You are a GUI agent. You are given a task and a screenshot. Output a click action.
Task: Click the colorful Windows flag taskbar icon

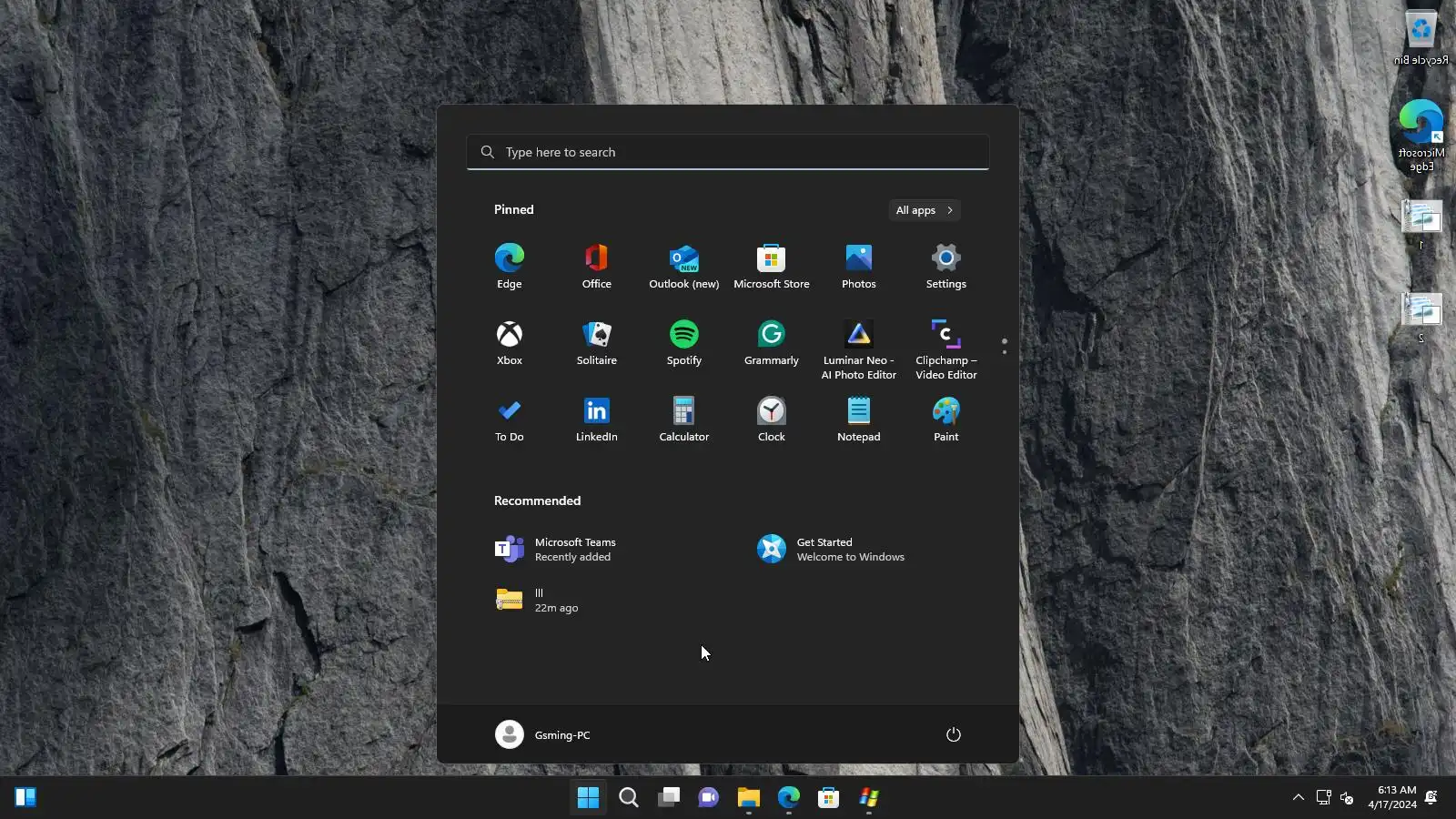pyautogui.click(x=869, y=798)
